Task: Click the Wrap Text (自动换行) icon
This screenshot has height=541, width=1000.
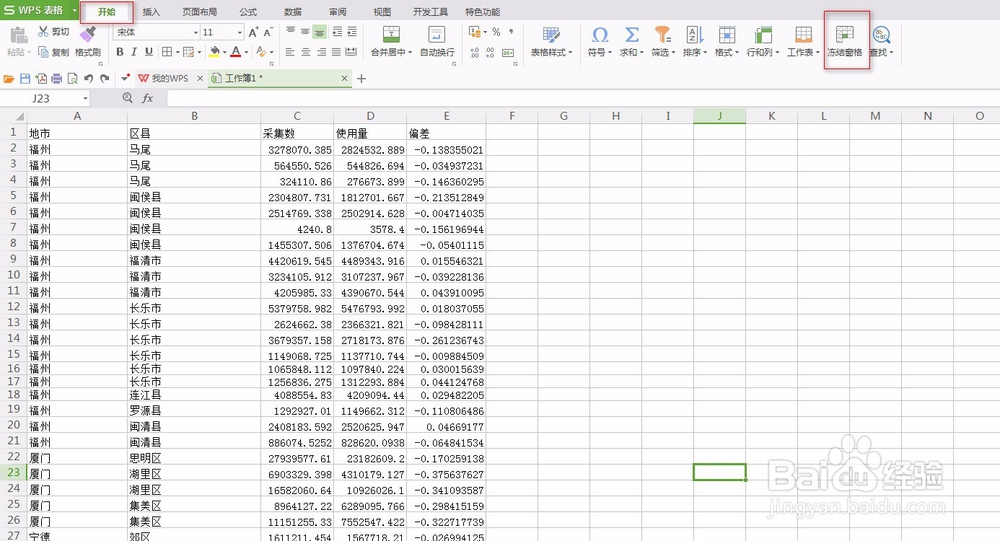Action: pos(437,34)
